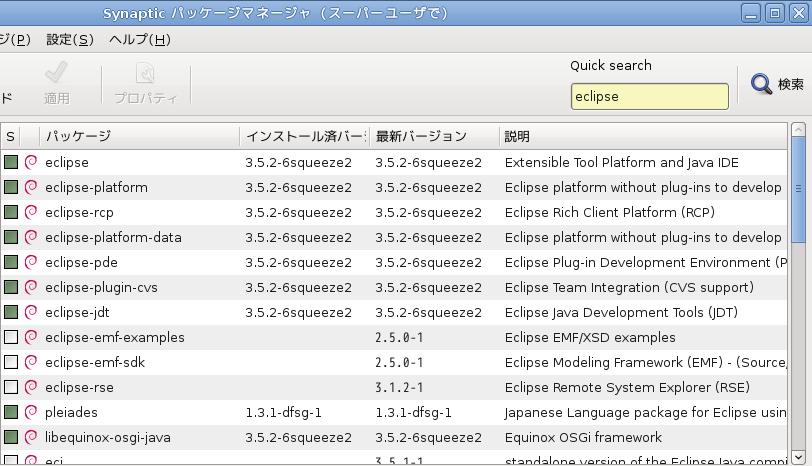Click the Quick search field containing eclipse
The image size is (812, 466).
(x=649, y=96)
